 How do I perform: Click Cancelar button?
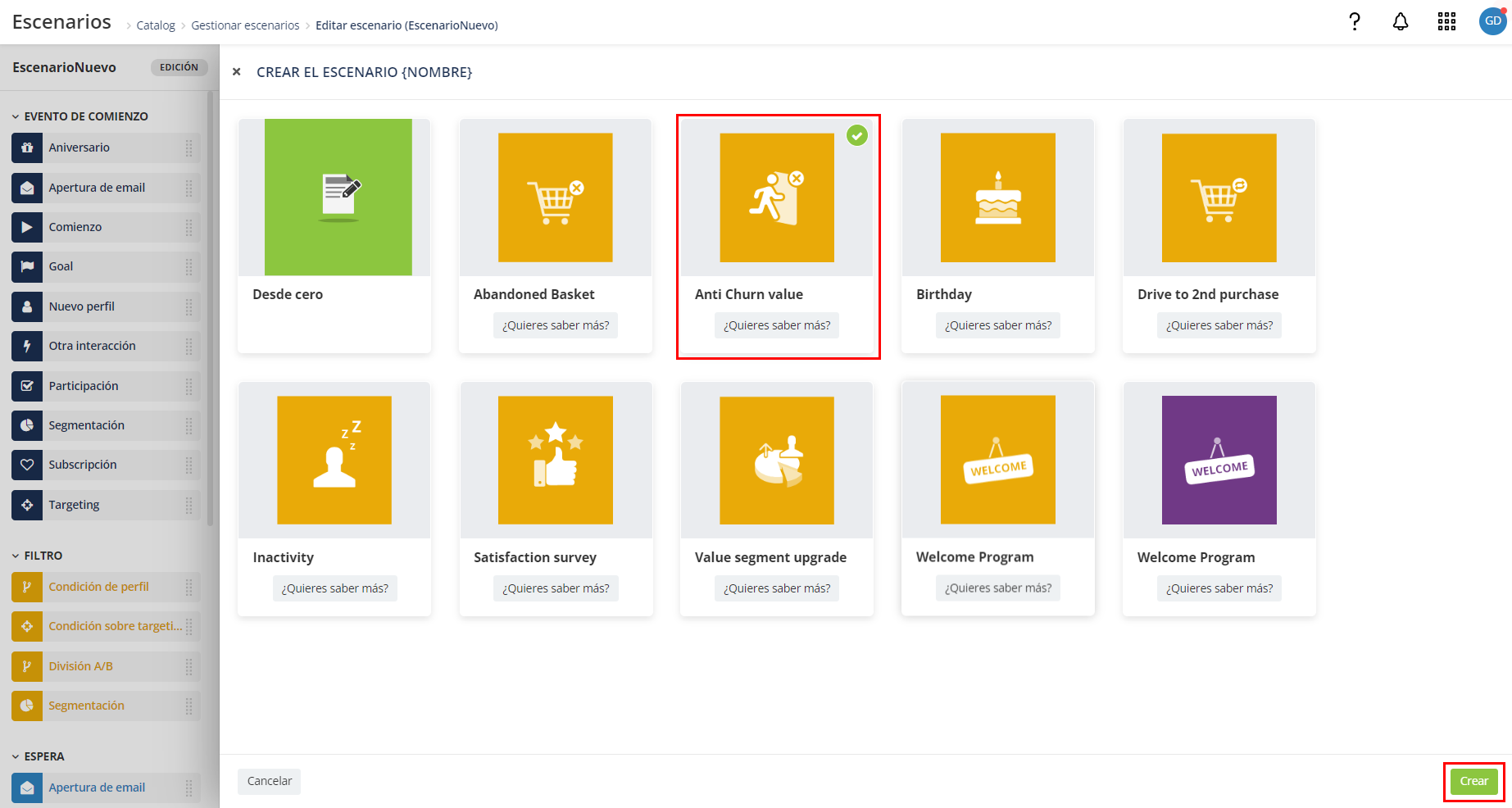point(270,781)
